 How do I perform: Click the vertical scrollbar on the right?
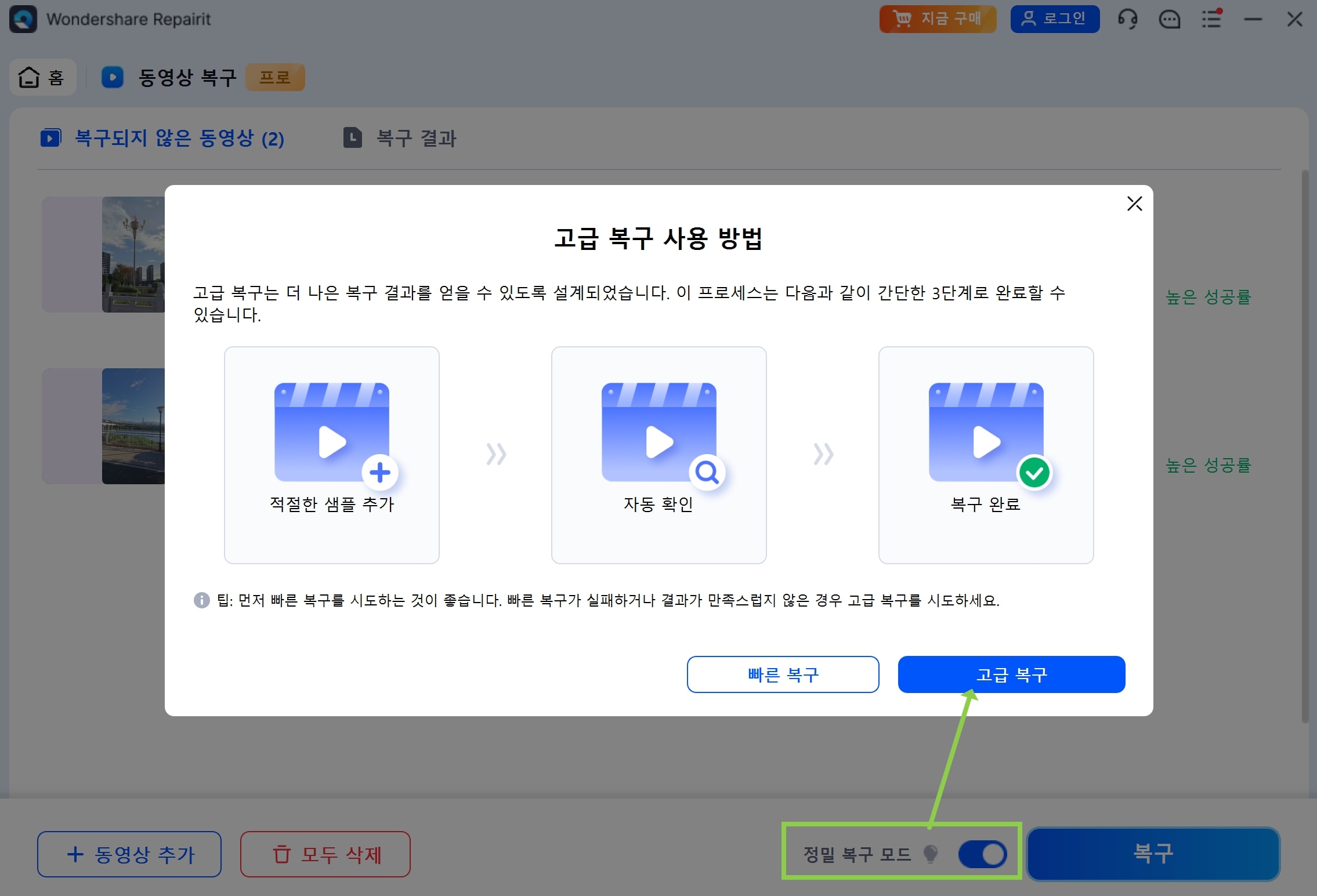click(1305, 447)
